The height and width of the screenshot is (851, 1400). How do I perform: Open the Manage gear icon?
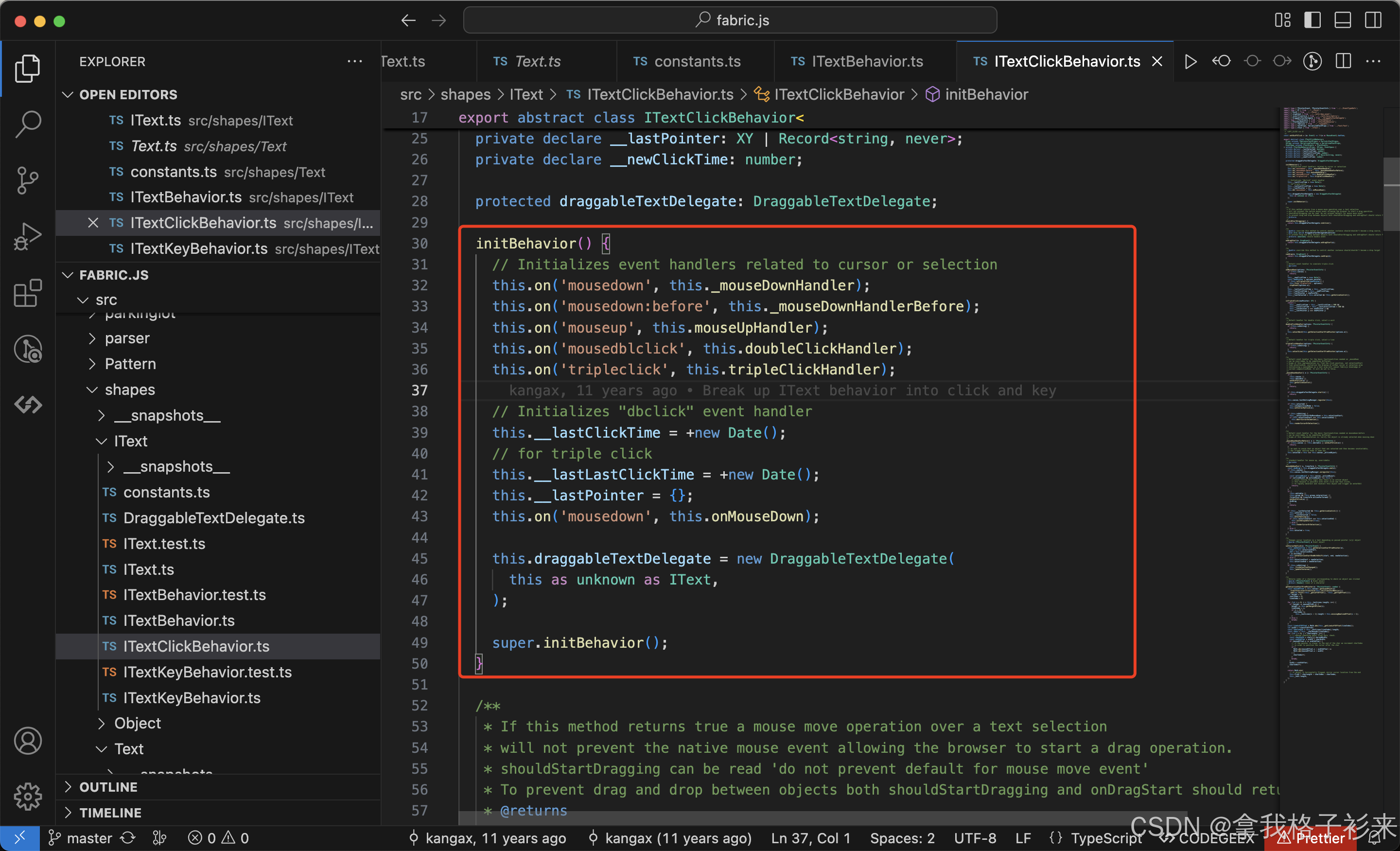[x=27, y=797]
